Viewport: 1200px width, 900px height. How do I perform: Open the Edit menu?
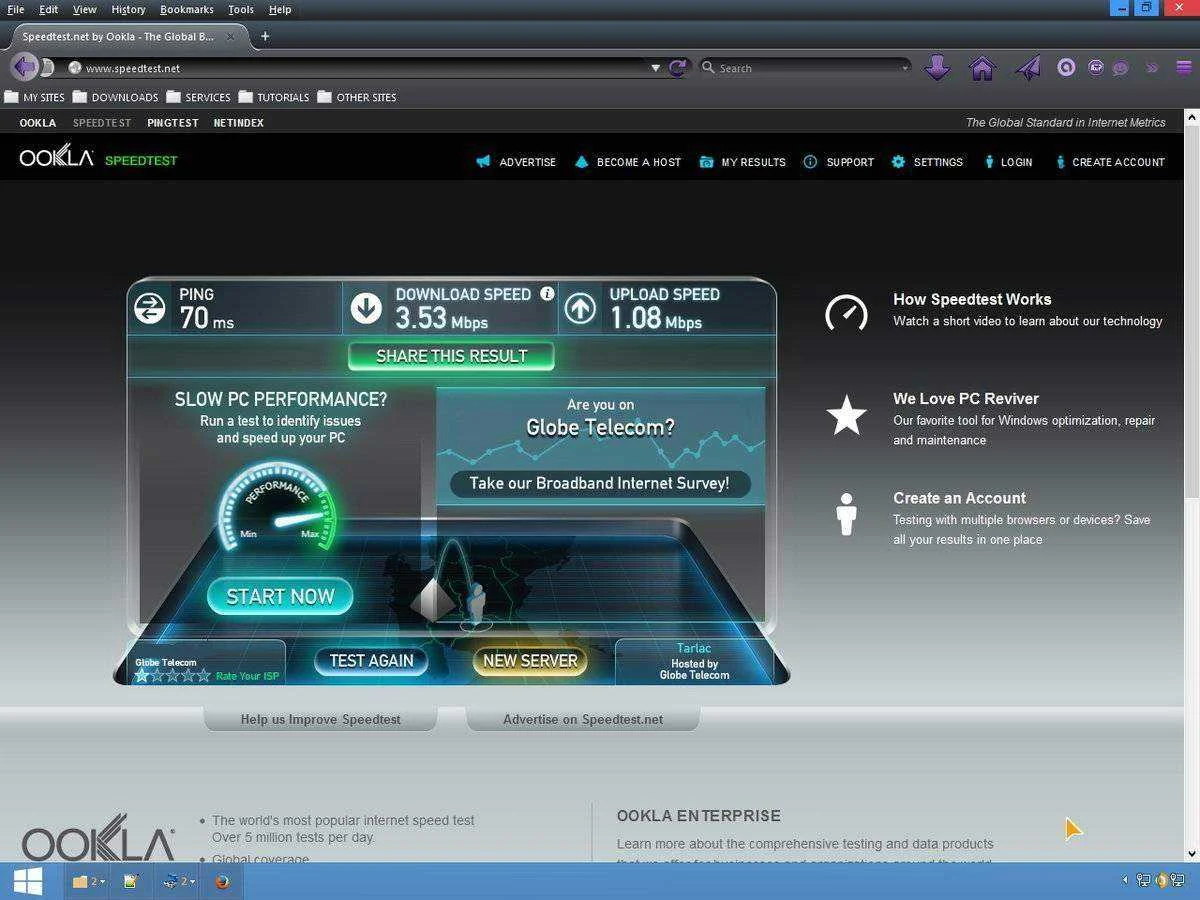(x=48, y=9)
